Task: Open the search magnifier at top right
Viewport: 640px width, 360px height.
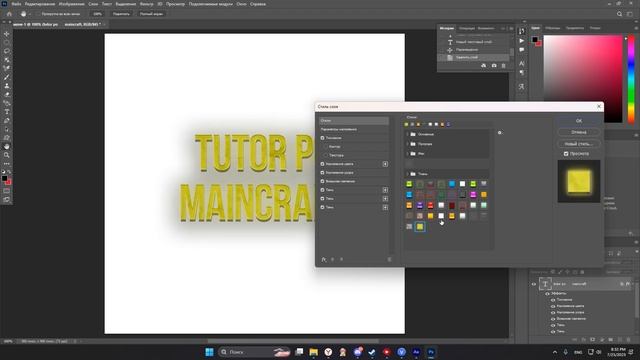Action: click(619, 14)
